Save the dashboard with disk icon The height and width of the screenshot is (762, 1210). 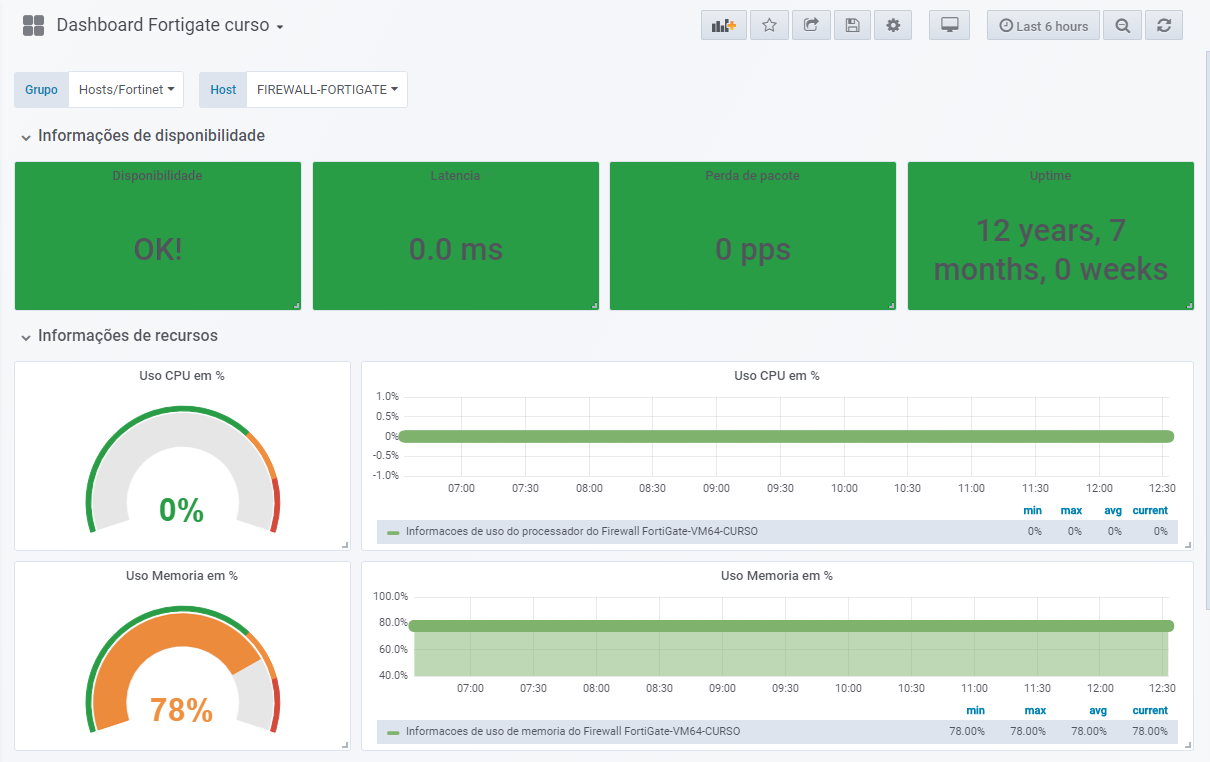pos(852,26)
